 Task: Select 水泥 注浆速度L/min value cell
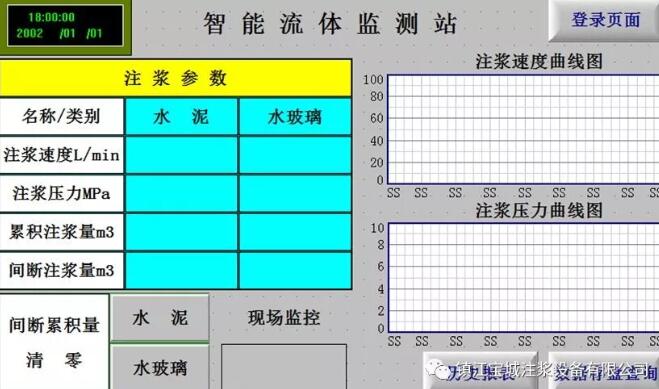click(x=181, y=155)
